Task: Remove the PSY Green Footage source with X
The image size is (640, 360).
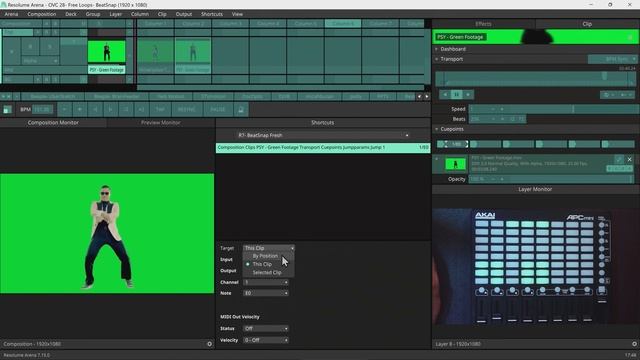Action: click(x=629, y=159)
